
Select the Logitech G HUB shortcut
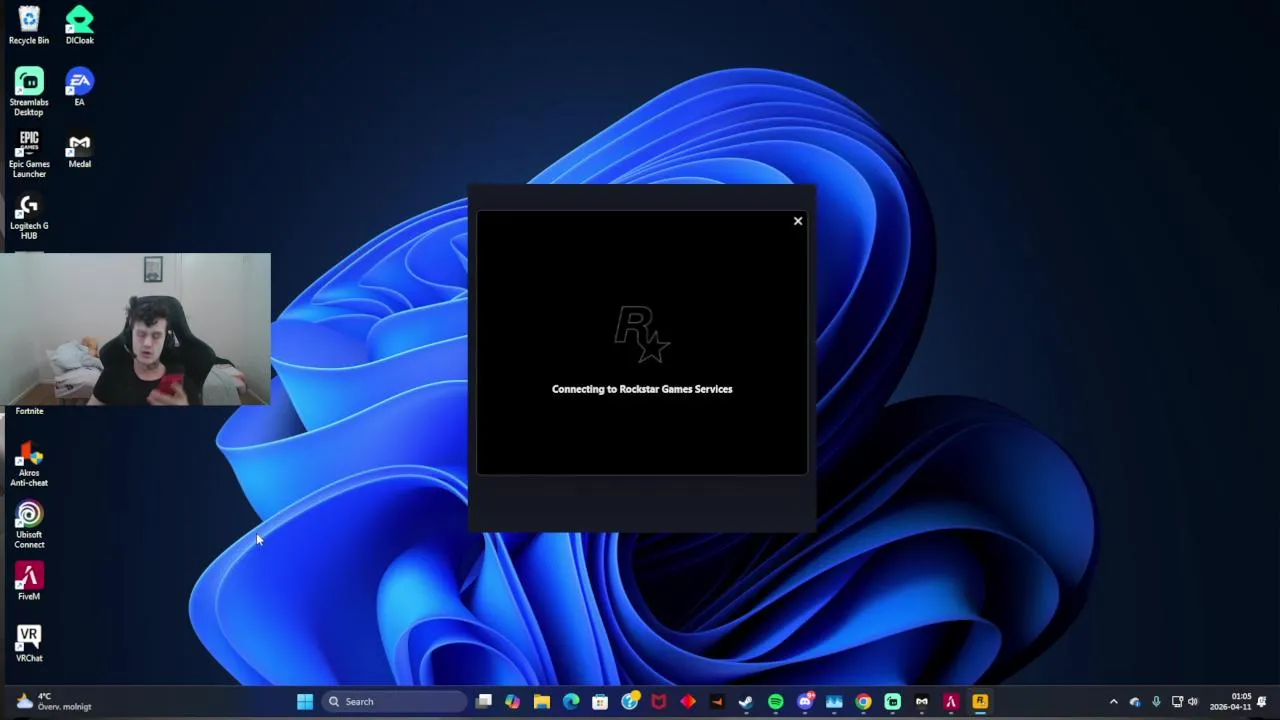point(29,216)
